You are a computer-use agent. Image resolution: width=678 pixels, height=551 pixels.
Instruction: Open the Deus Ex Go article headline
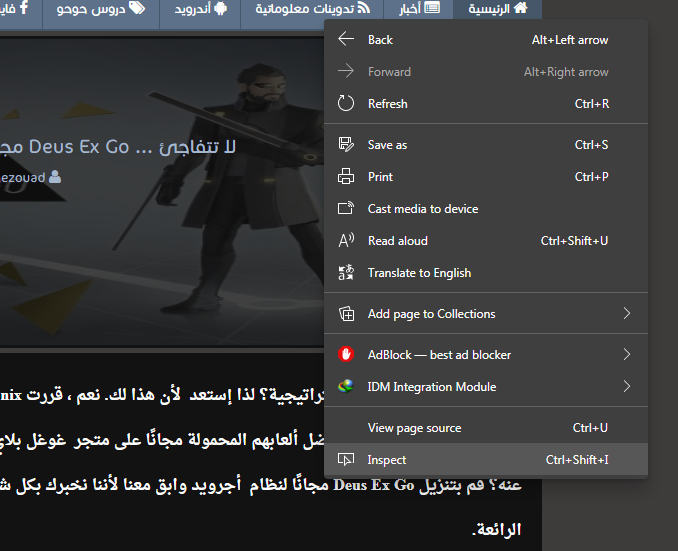(x=118, y=147)
